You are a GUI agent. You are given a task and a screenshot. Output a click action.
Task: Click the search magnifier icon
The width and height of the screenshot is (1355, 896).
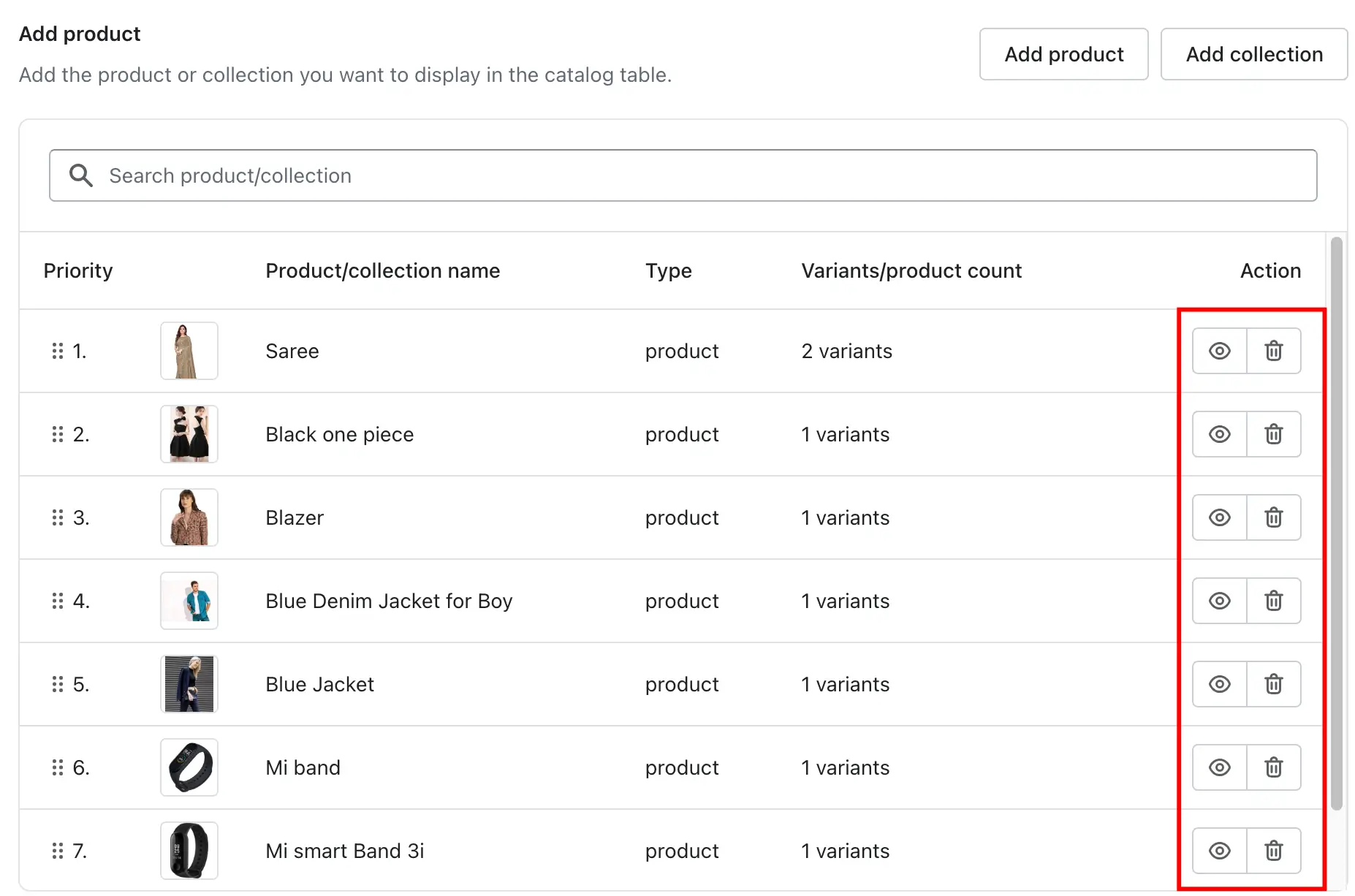tap(80, 175)
